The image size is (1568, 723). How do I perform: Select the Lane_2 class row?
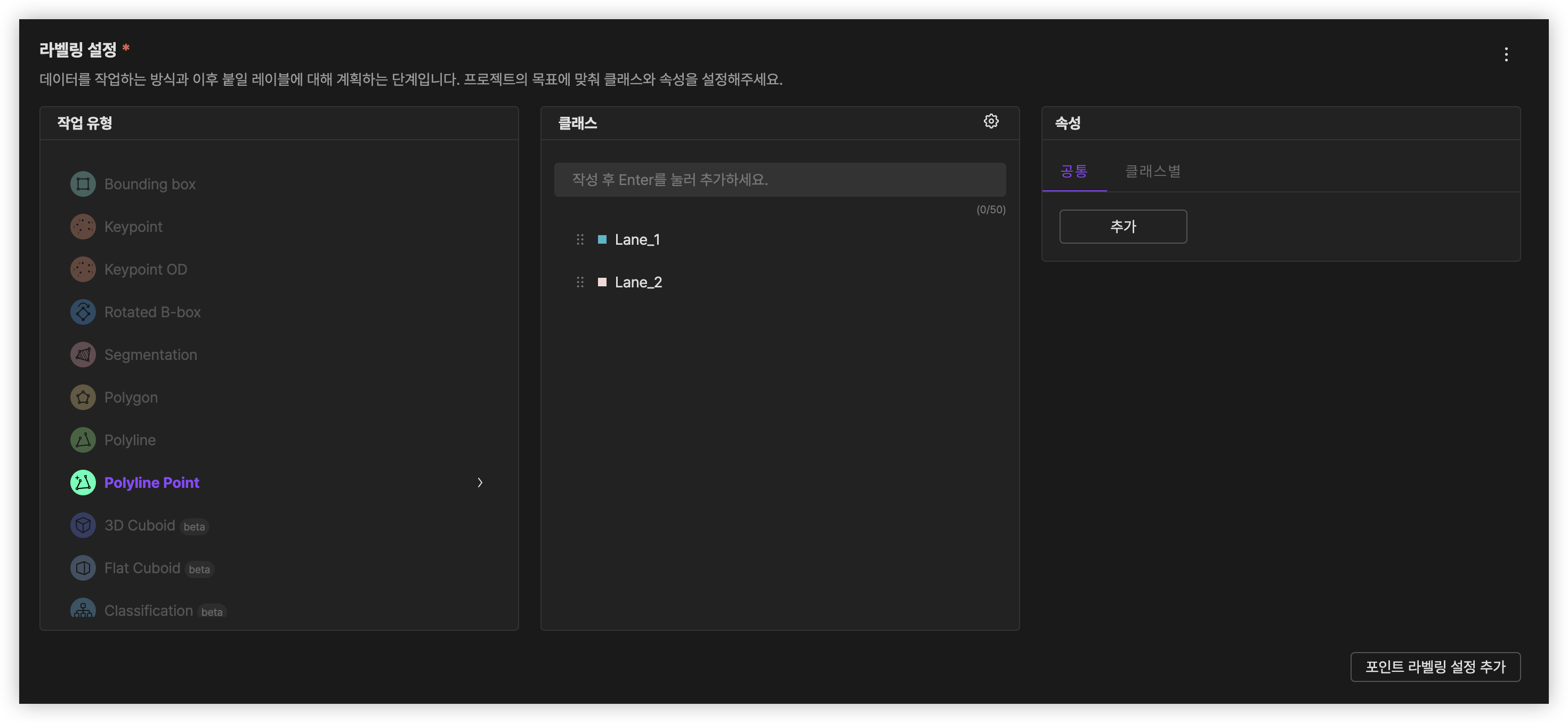[780, 282]
